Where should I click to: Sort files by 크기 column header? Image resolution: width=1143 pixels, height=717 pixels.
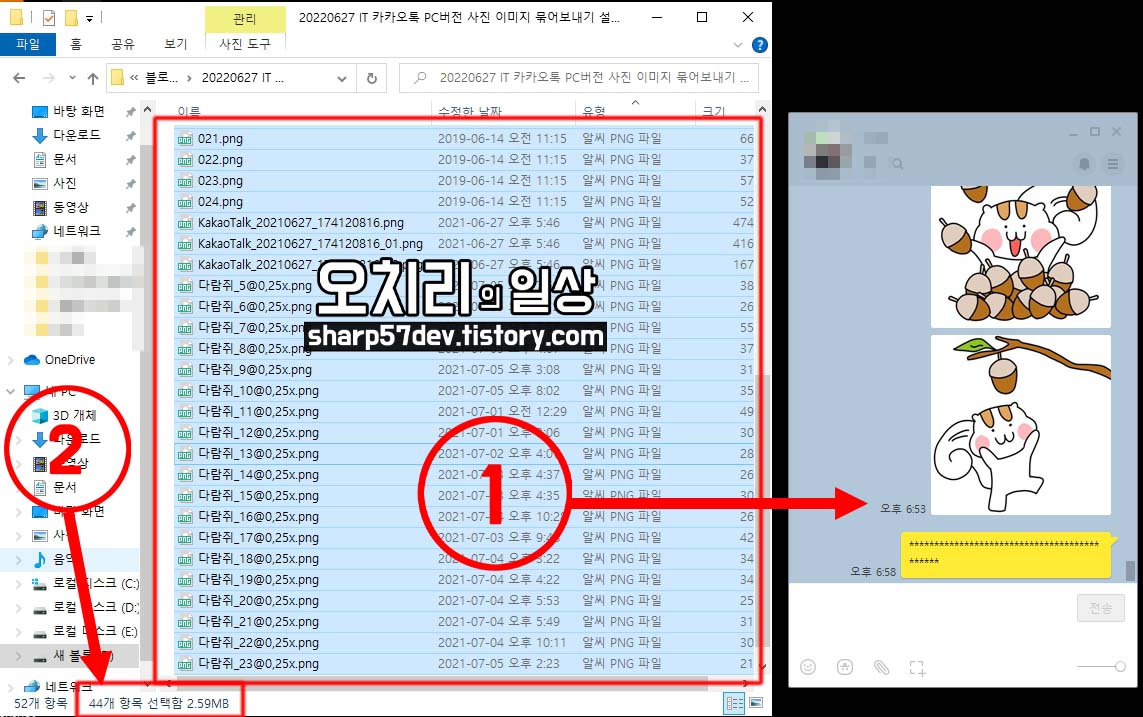[x=713, y=111]
